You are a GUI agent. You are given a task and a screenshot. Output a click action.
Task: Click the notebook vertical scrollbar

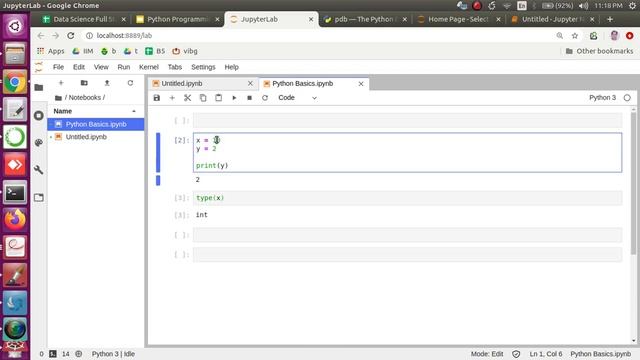[x=633, y=184]
